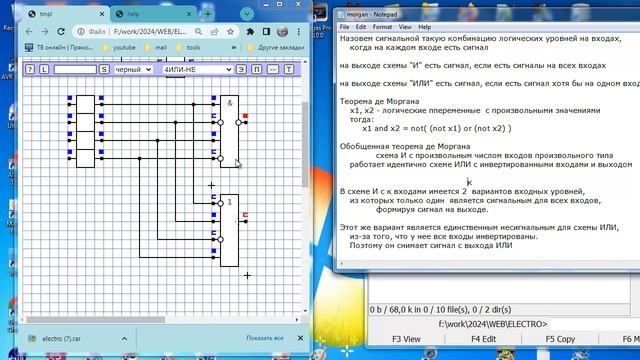Focus the text field between L and S

[x=75, y=69]
